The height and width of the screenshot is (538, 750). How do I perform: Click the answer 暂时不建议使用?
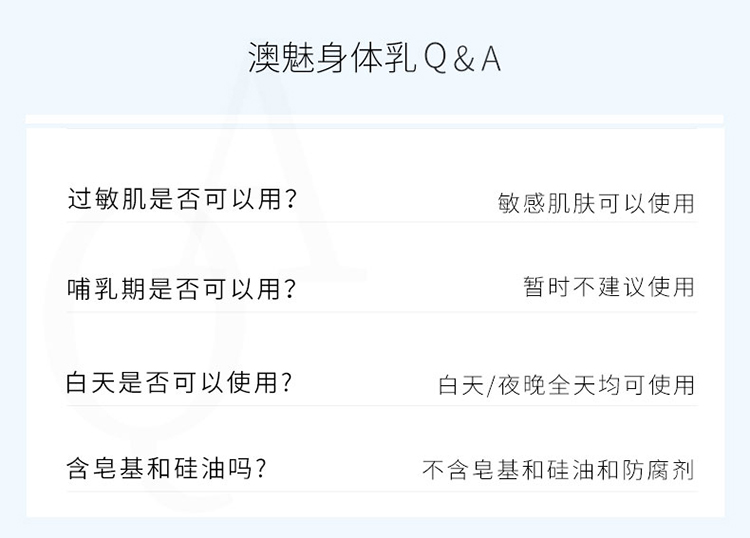click(x=608, y=287)
